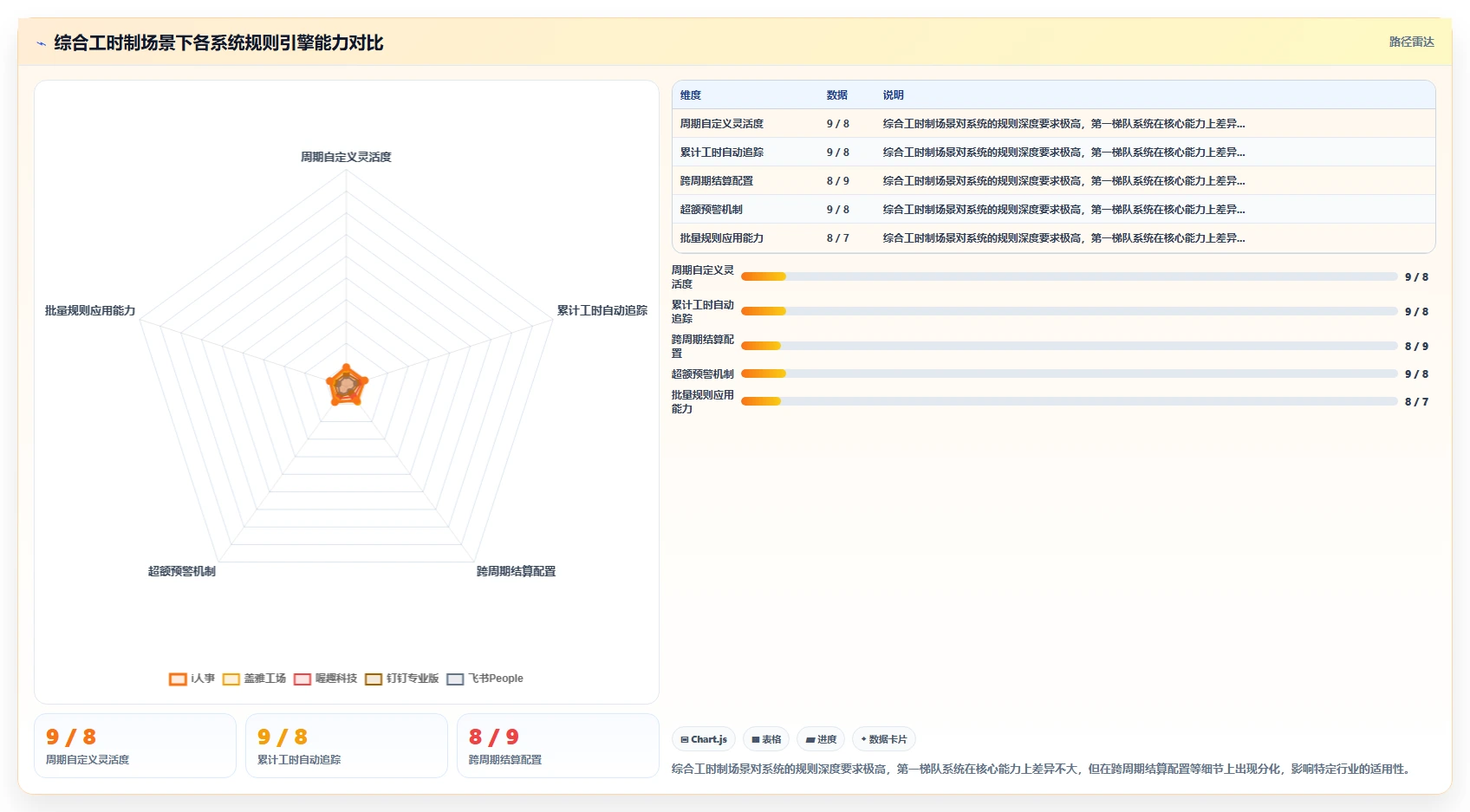
Task: Click the 批量规则应用能力 progress bar
Action: pos(1070,401)
